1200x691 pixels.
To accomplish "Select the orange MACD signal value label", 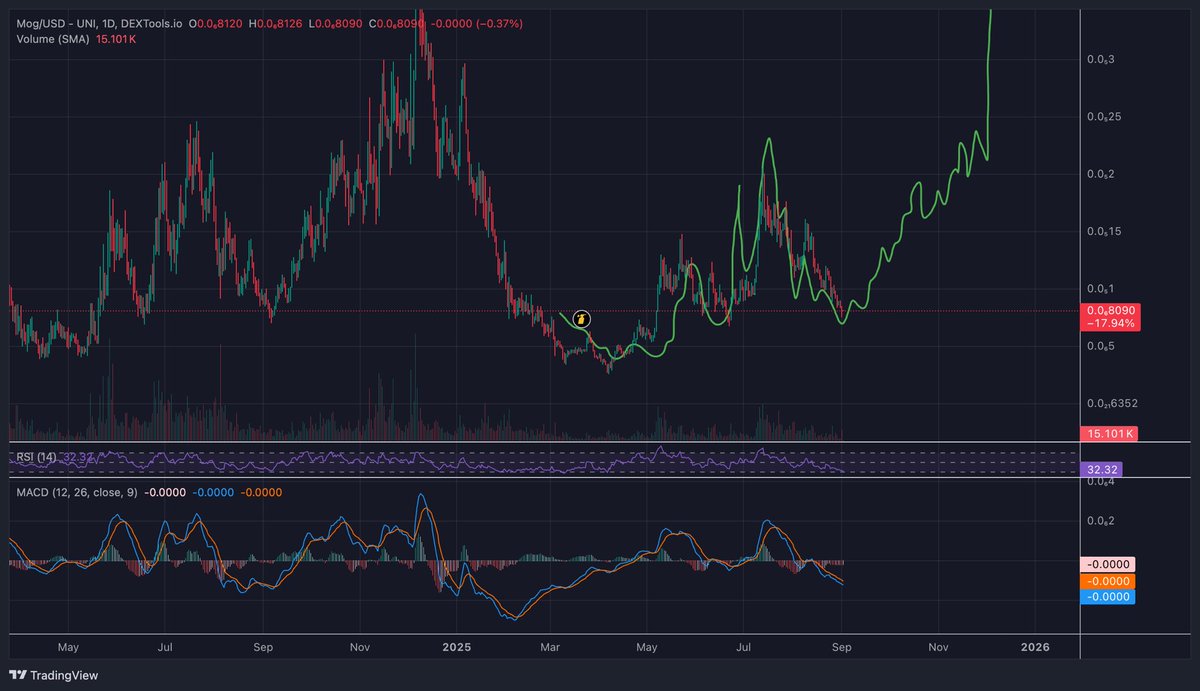I will 1106,581.
